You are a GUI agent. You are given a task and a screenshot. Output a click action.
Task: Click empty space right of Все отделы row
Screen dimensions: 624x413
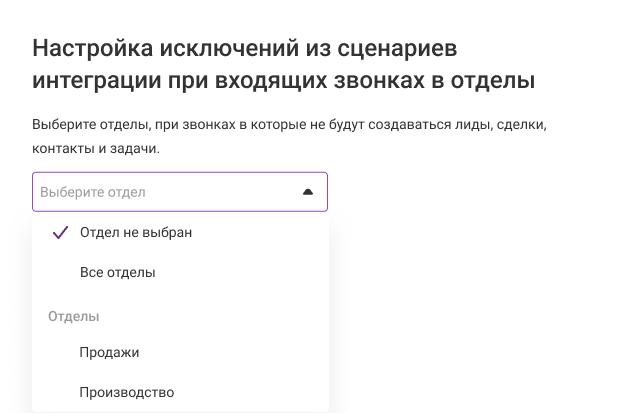click(x=242, y=273)
